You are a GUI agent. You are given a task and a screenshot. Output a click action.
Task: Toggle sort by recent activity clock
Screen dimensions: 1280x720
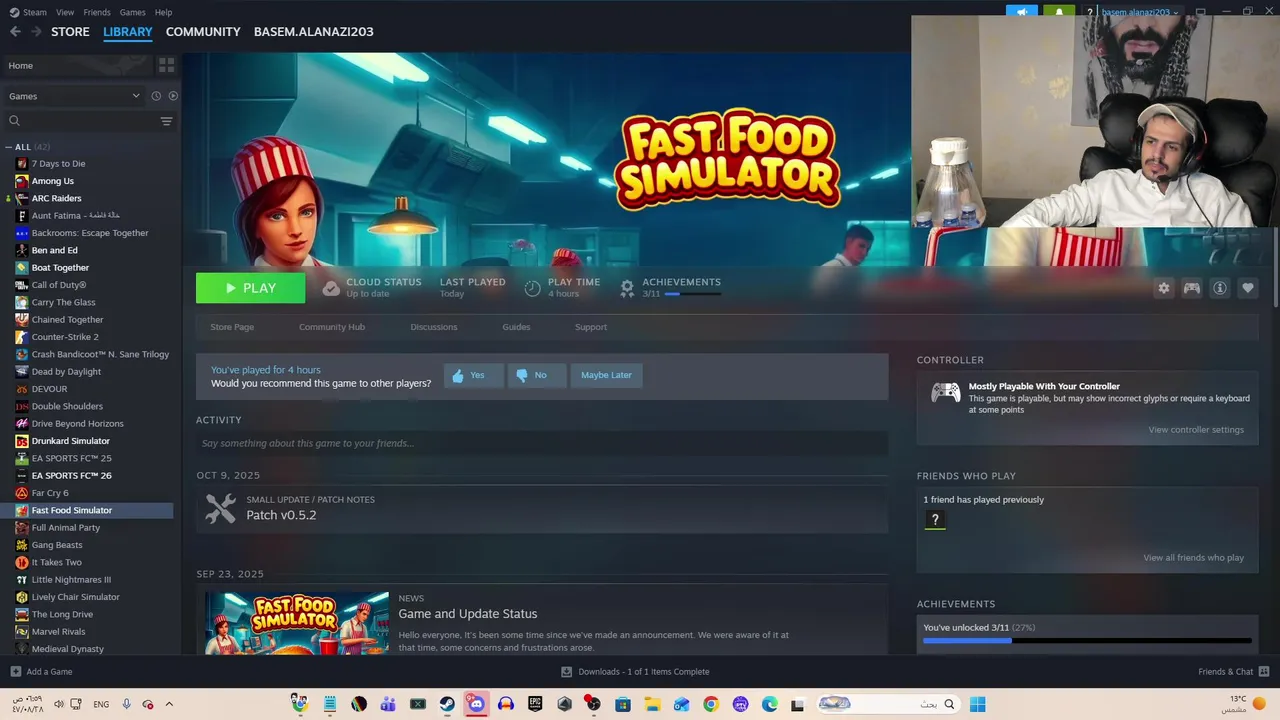click(156, 96)
